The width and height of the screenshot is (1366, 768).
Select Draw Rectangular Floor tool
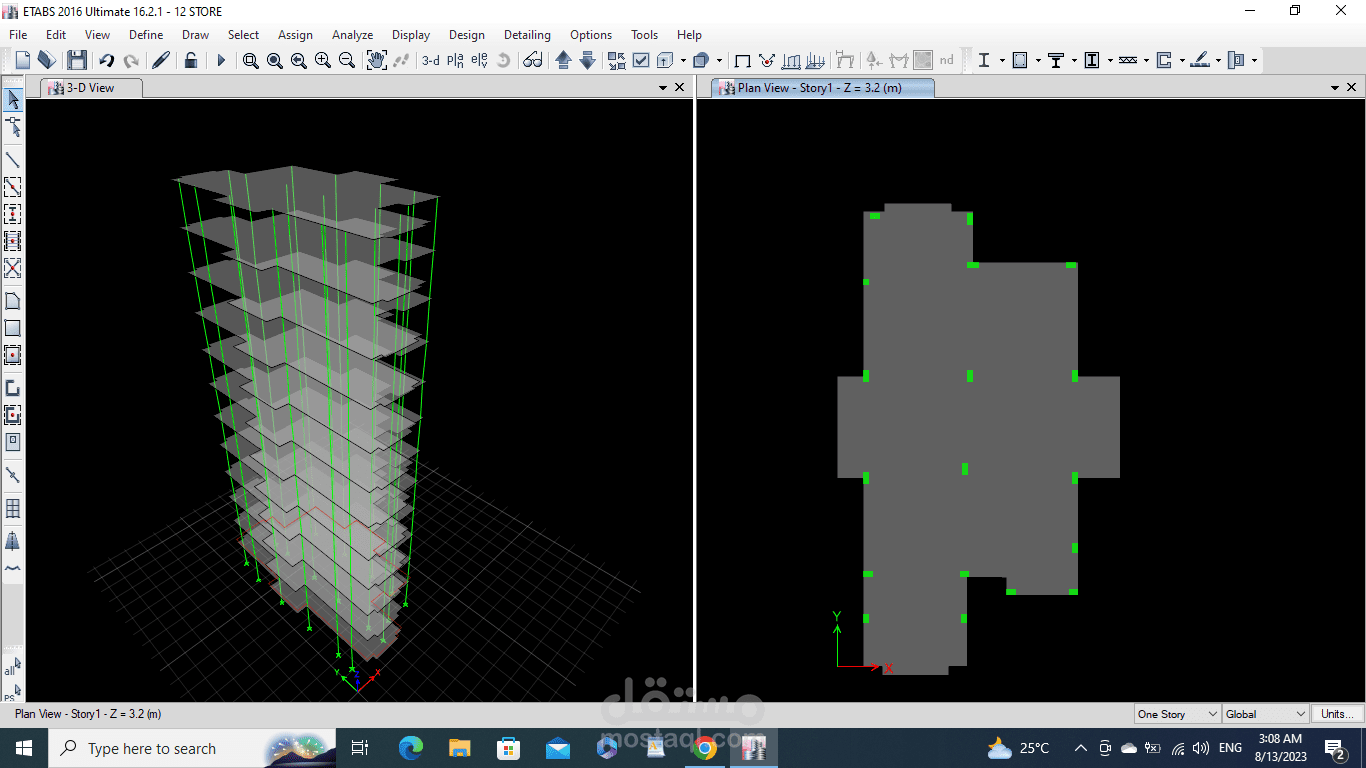coord(13,328)
